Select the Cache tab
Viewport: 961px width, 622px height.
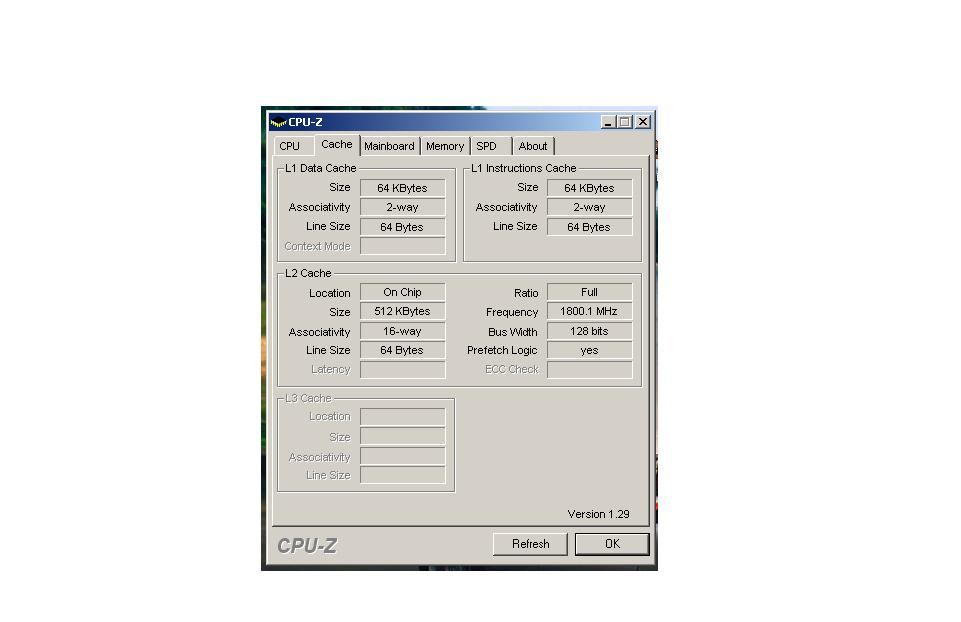pyautogui.click(x=336, y=145)
